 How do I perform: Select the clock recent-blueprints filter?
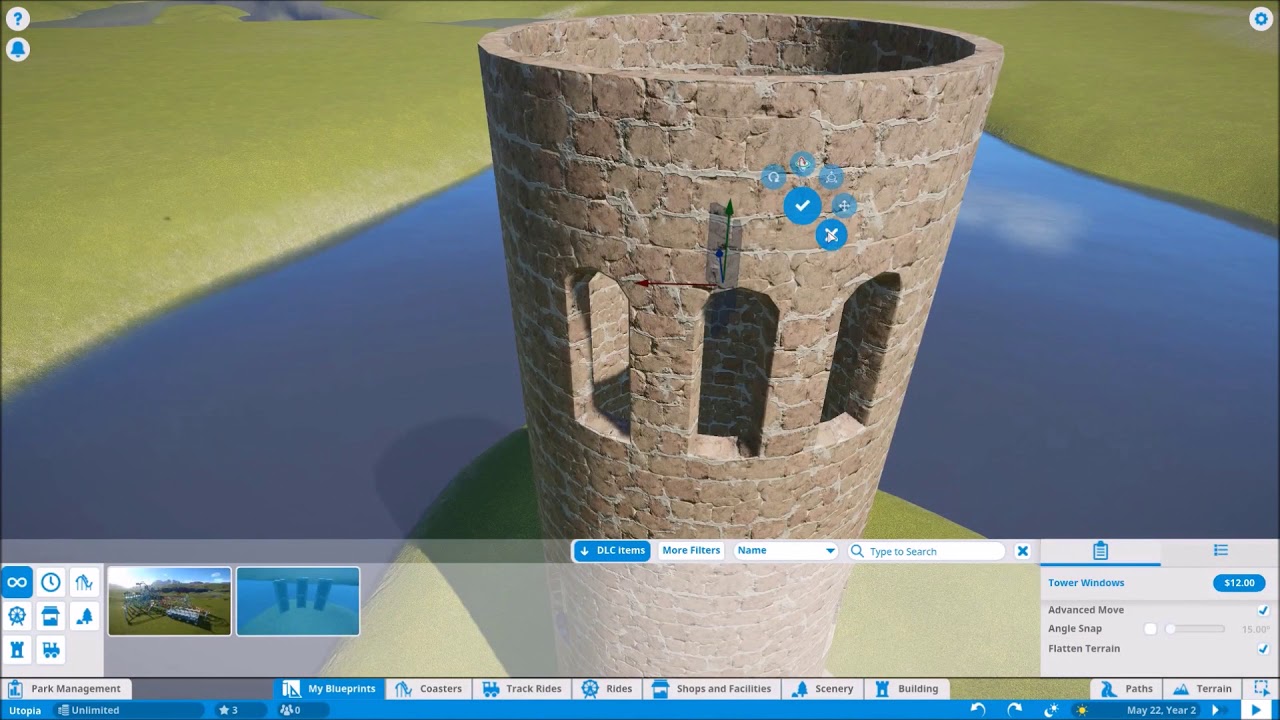tap(51, 582)
